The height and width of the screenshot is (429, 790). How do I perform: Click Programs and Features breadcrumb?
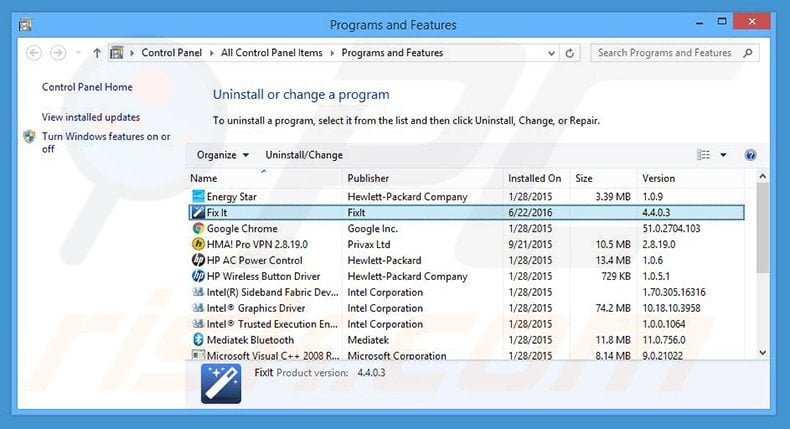[x=392, y=52]
